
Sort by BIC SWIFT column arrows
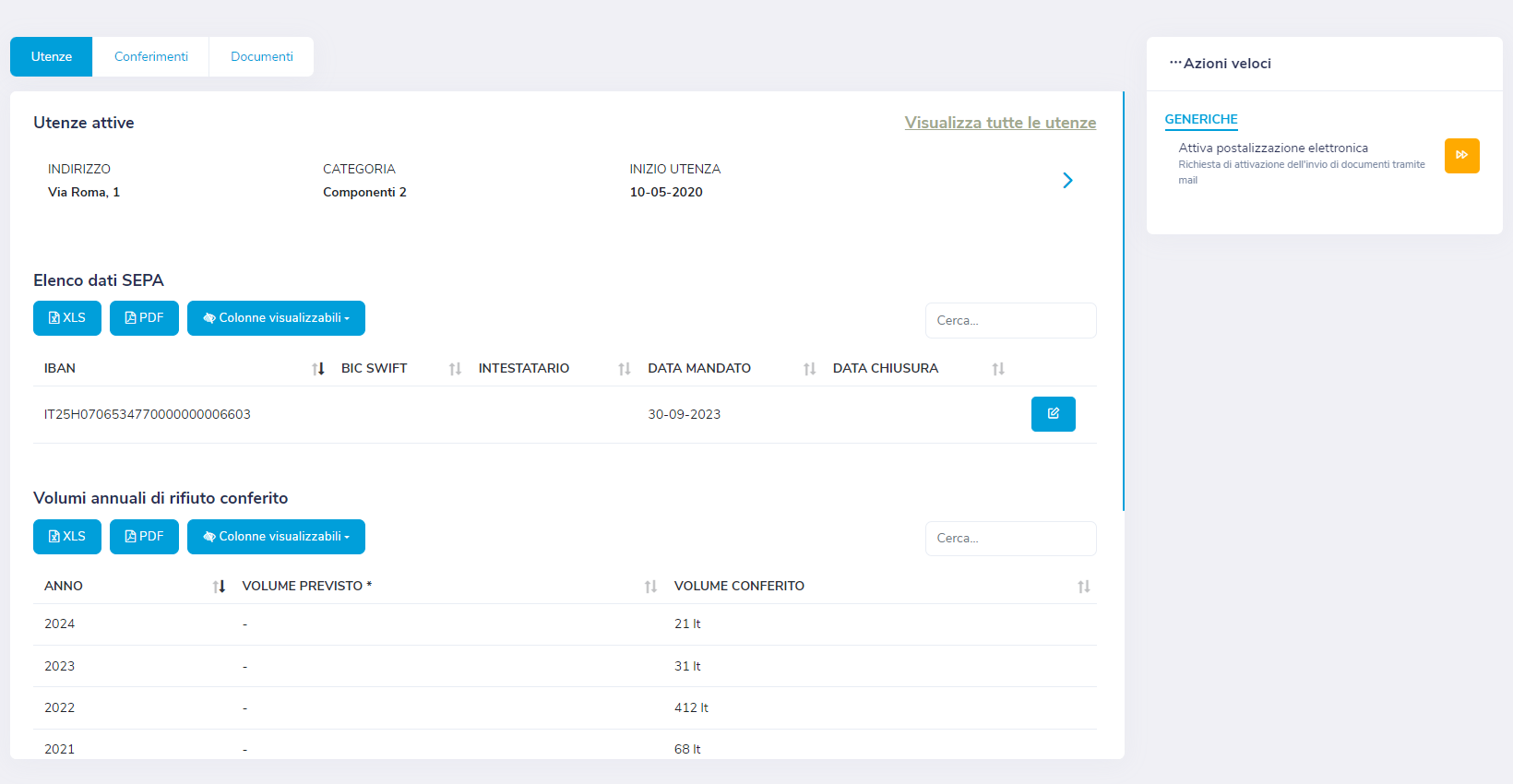click(455, 369)
